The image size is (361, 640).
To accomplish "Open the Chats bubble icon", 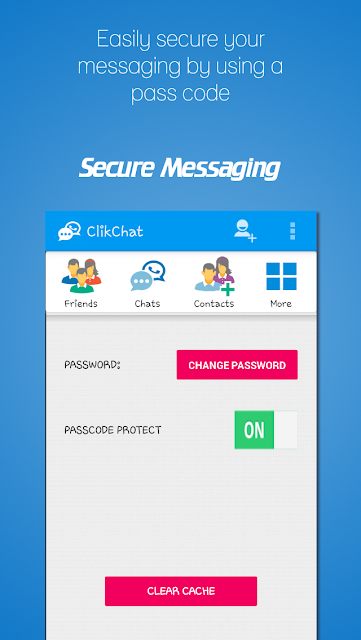I will 147,276.
